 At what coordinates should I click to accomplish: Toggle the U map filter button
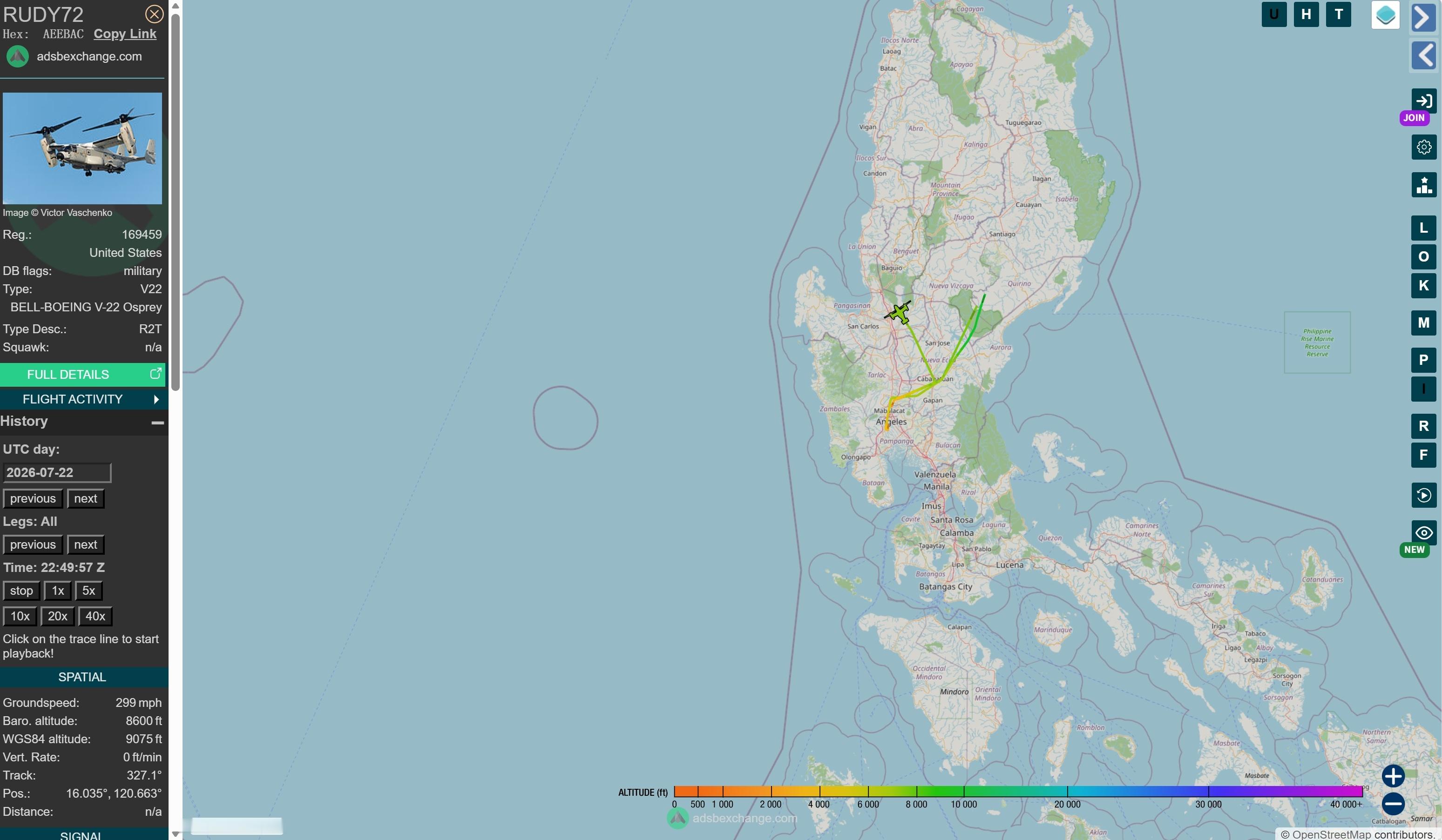(1274, 14)
